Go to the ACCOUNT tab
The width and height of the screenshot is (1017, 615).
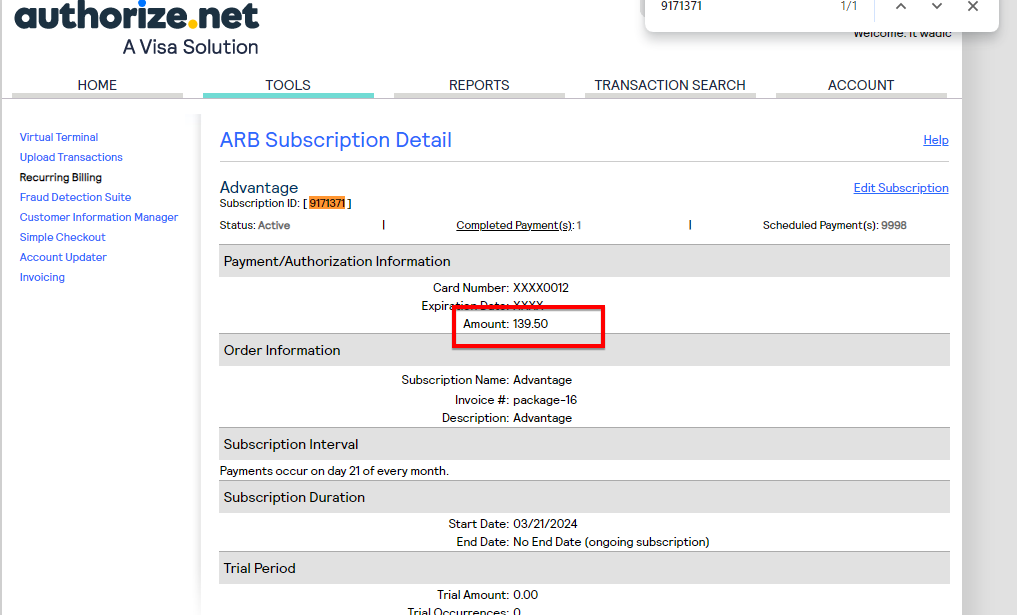point(861,85)
